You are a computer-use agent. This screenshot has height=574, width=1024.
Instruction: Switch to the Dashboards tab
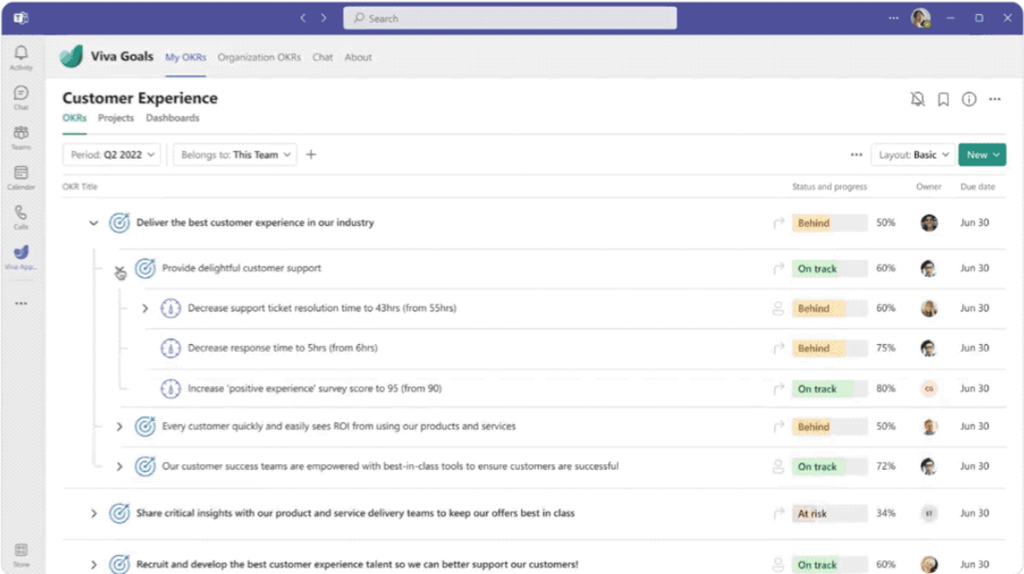click(172, 118)
